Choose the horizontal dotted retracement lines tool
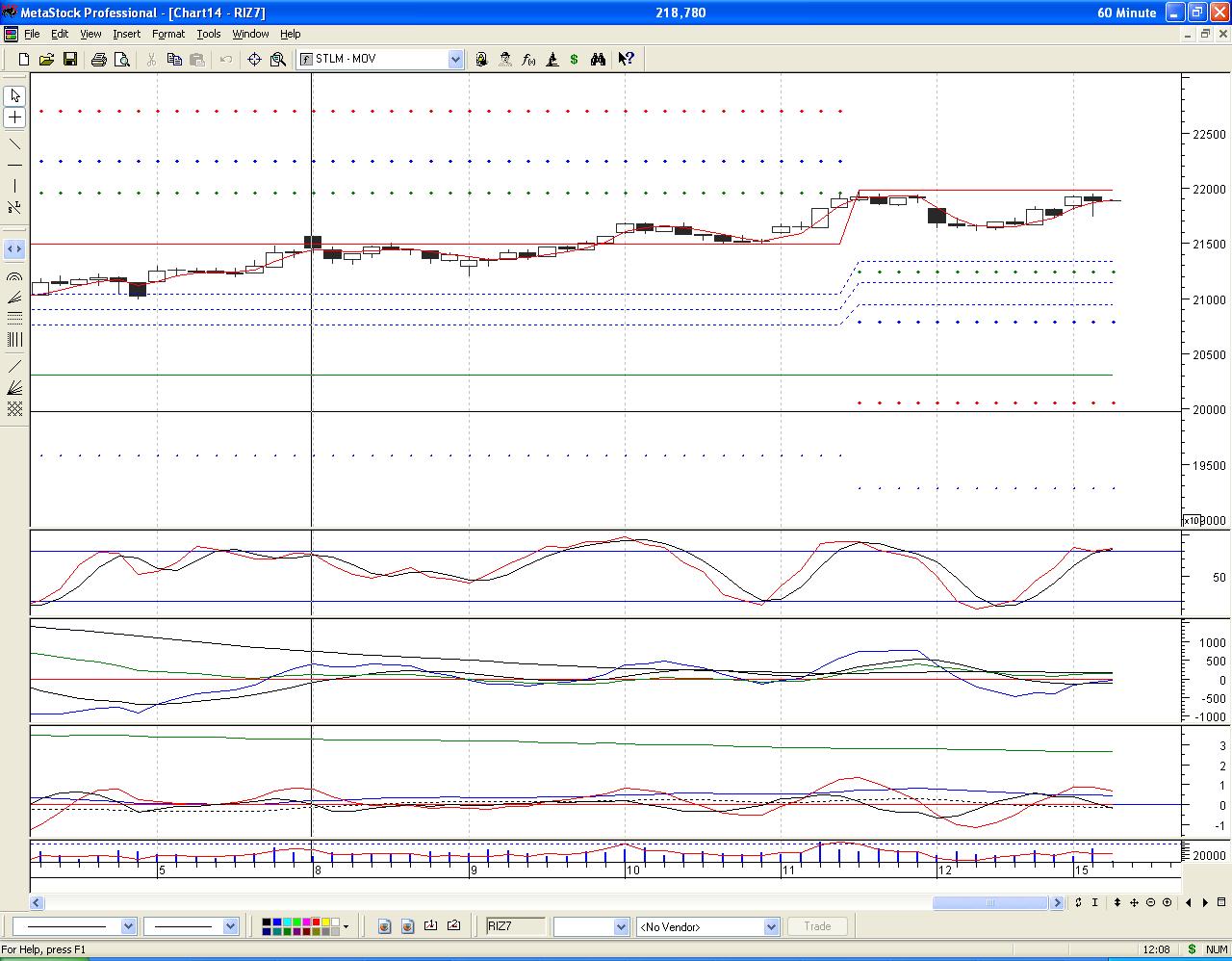This screenshot has height=961, width=1232. 14,318
